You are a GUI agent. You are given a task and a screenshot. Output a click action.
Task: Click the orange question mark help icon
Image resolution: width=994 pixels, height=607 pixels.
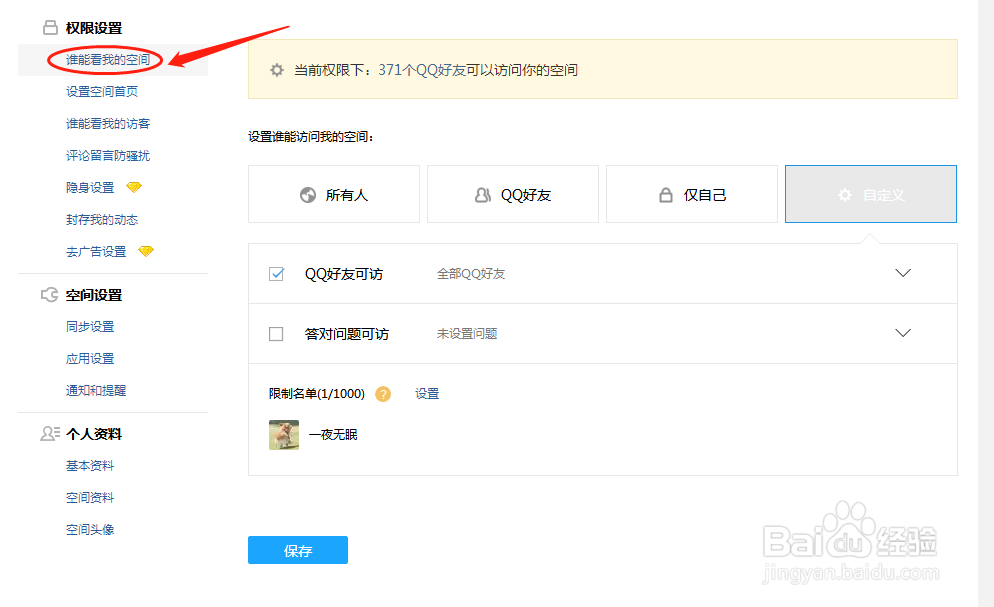coord(383,394)
